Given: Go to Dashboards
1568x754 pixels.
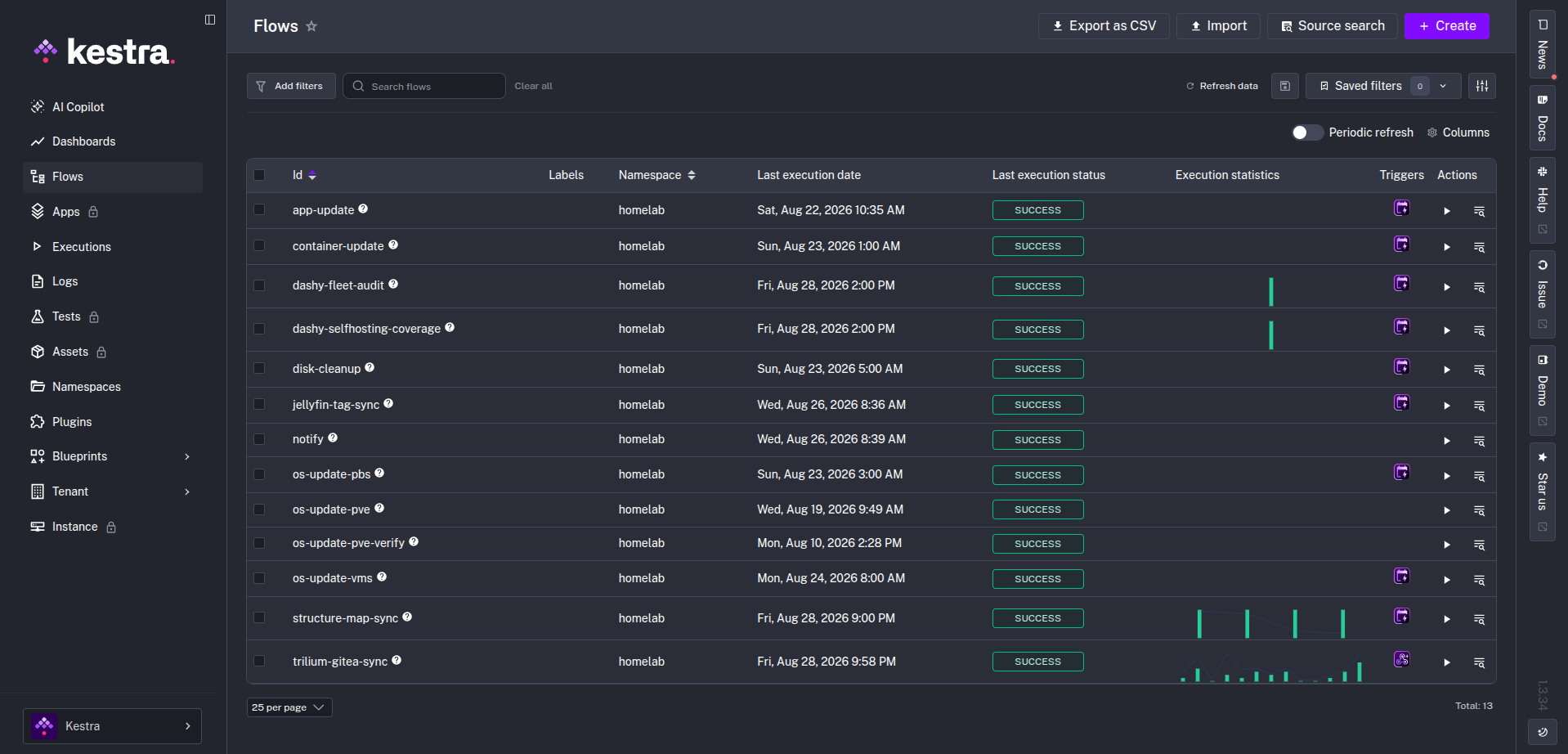Looking at the screenshot, I should (x=113, y=141).
